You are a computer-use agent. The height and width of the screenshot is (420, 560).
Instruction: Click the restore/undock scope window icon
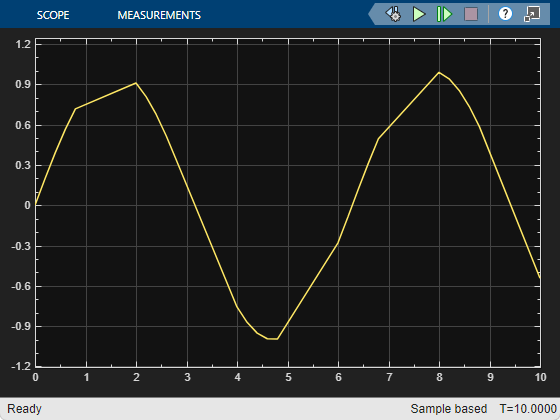click(x=532, y=14)
